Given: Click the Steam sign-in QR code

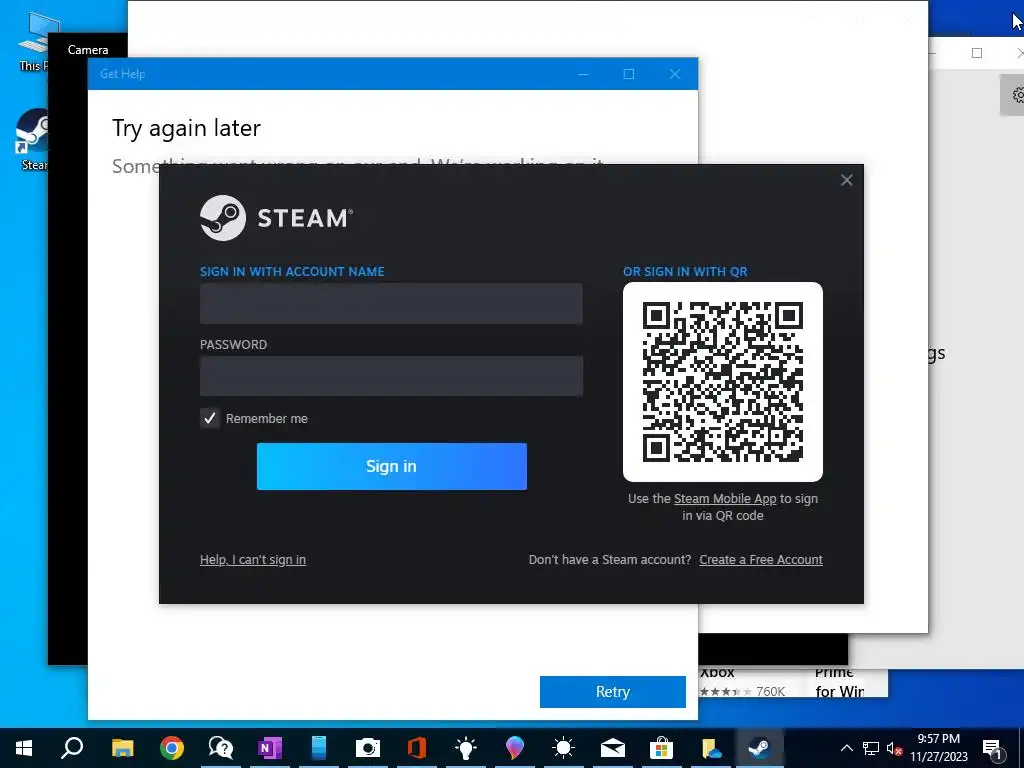Looking at the screenshot, I should click(723, 382).
